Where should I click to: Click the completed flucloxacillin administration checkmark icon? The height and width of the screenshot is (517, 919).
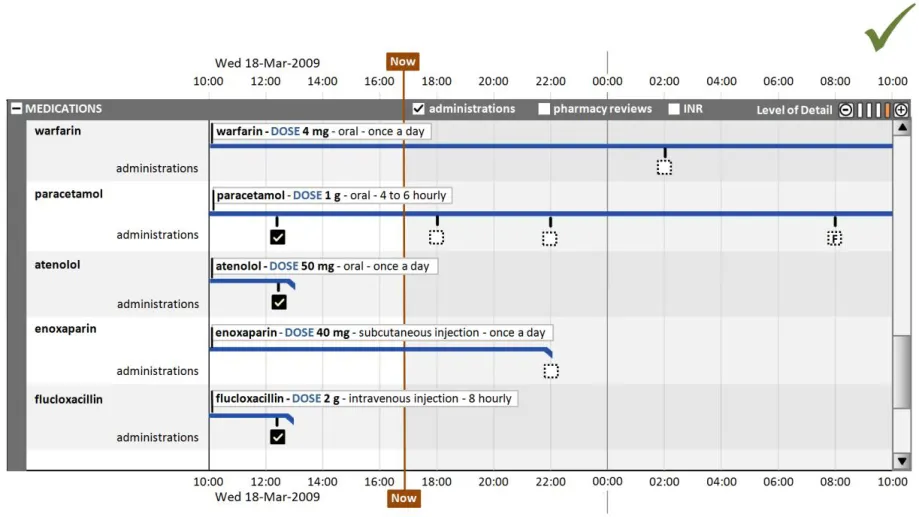tap(278, 437)
